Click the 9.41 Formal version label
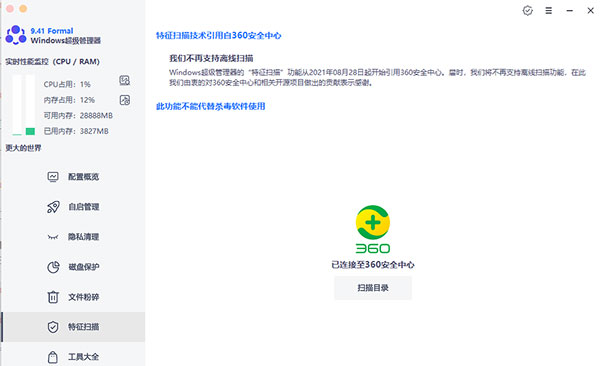The height and width of the screenshot is (366, 600). [52, 31]
